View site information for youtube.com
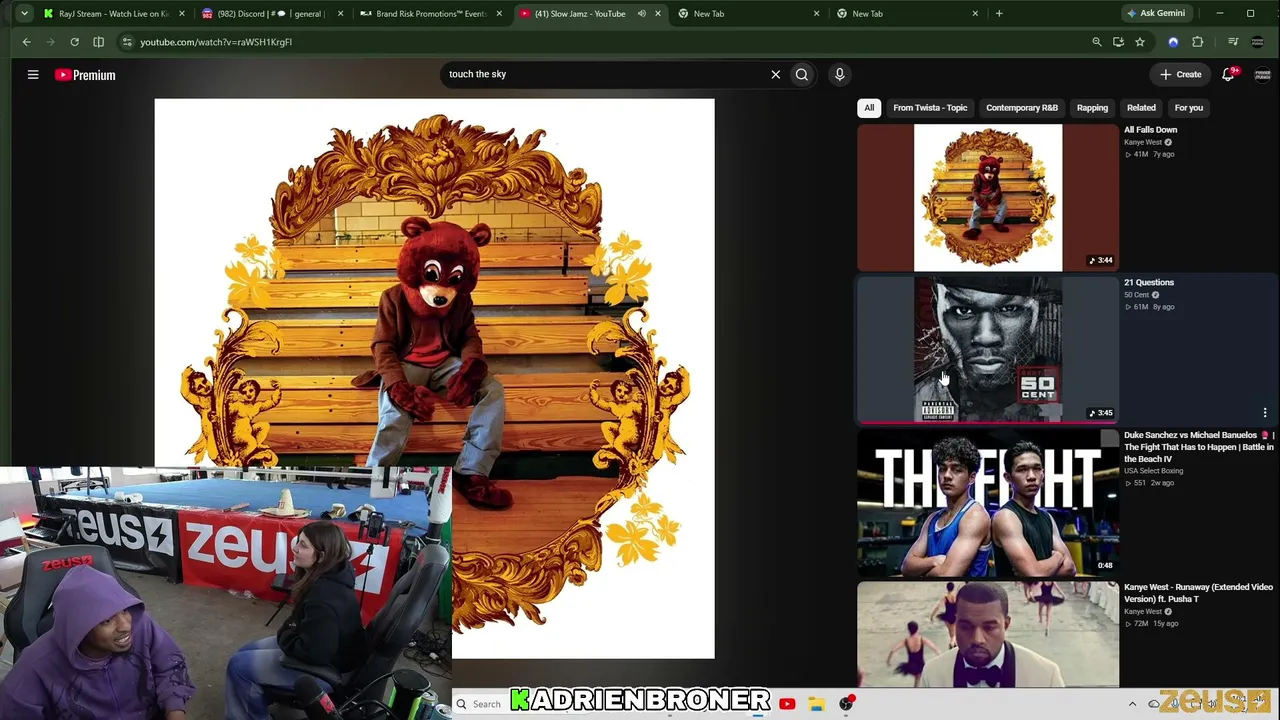This screenshot has height=720, width=1280. 126,42
